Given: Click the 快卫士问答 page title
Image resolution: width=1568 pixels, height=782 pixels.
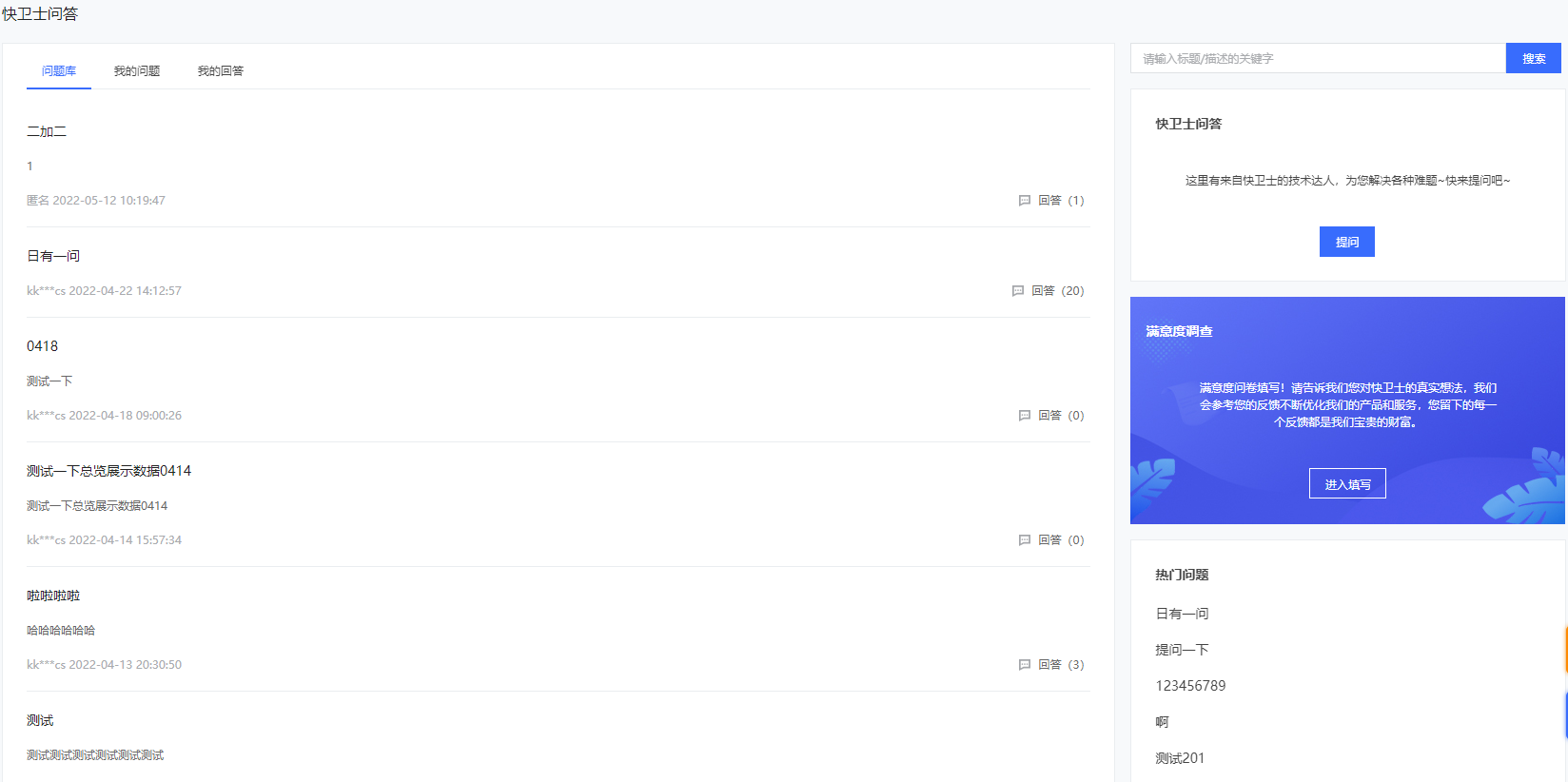Looking at the screenshot, I should pyautogui.click(x=40, y=14).
